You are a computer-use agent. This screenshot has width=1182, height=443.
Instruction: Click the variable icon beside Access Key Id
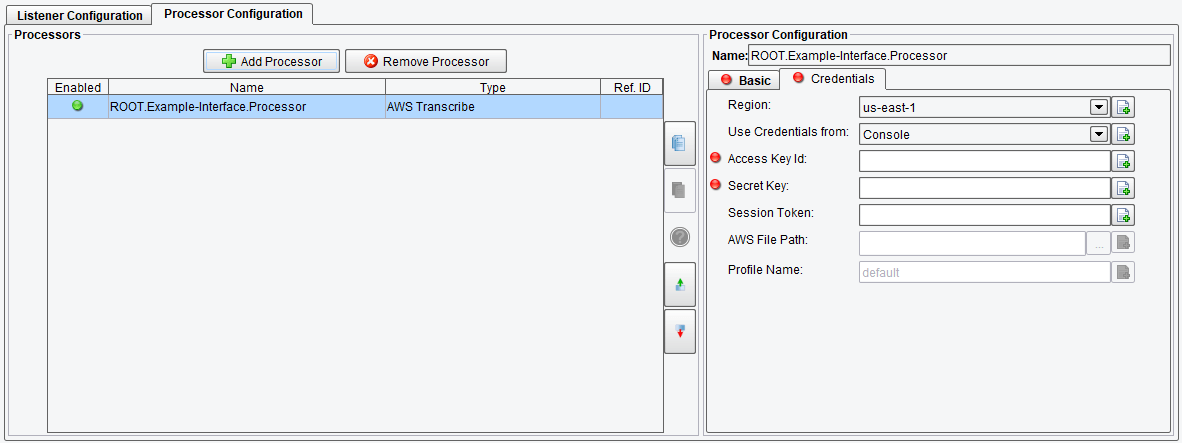[x=1123, y=161]
